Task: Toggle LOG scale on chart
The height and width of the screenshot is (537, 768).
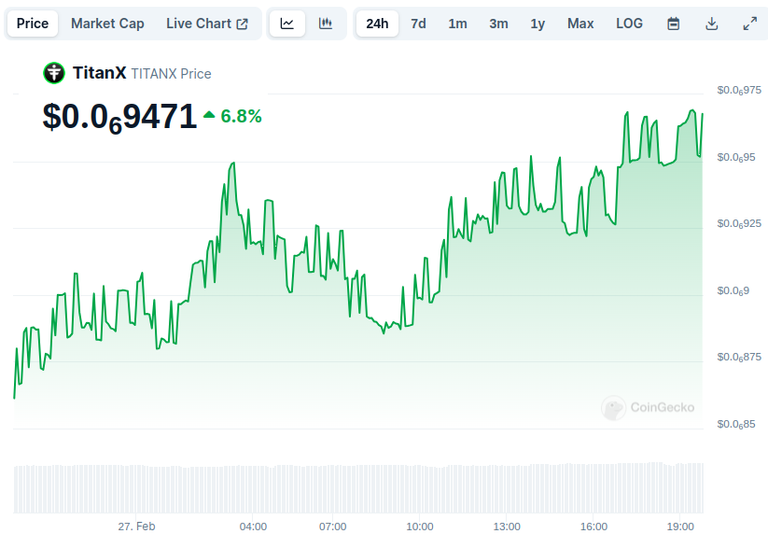Action: click(x=629, y=24)
